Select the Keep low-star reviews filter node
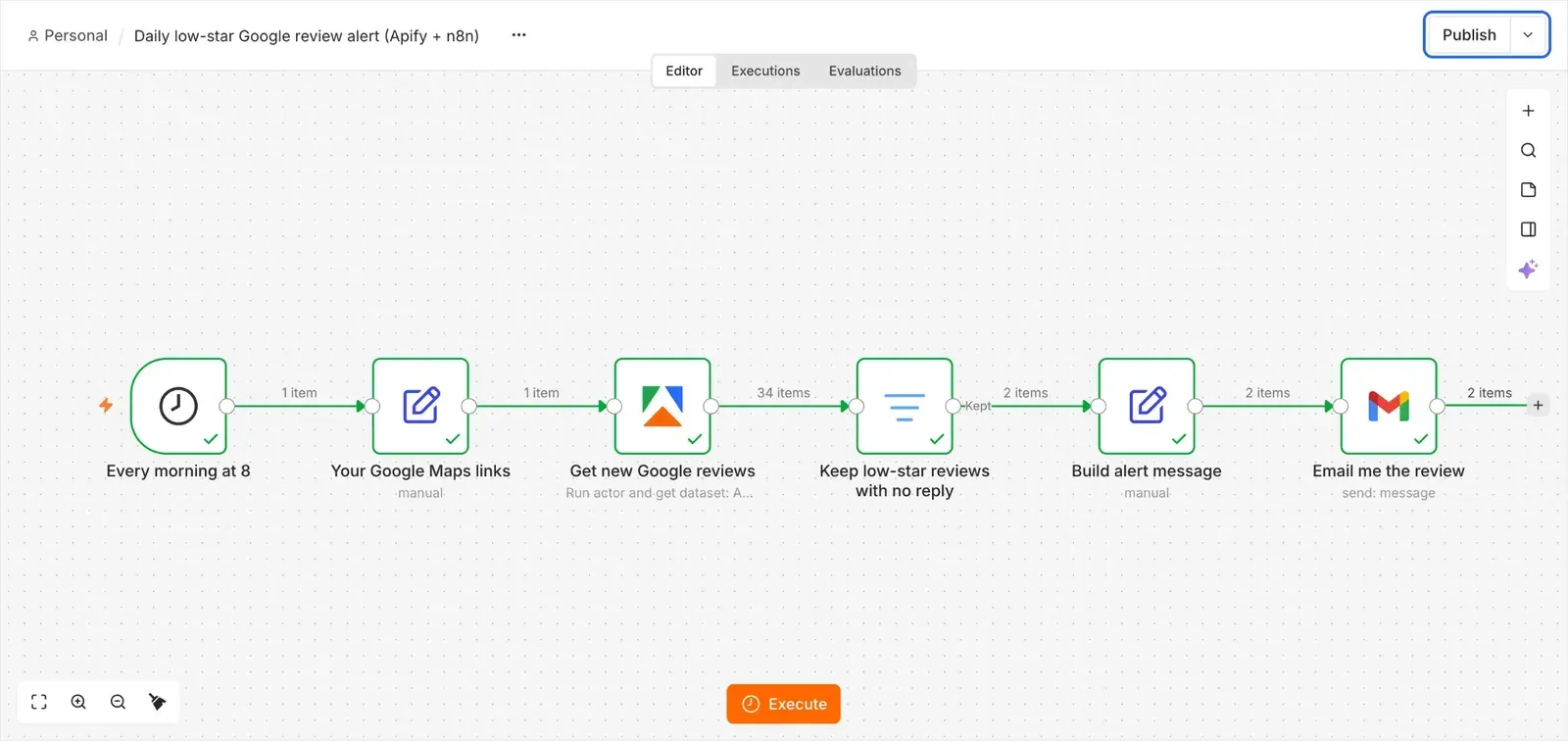The width and height of the screenshot is (1568, 741). 905,406
